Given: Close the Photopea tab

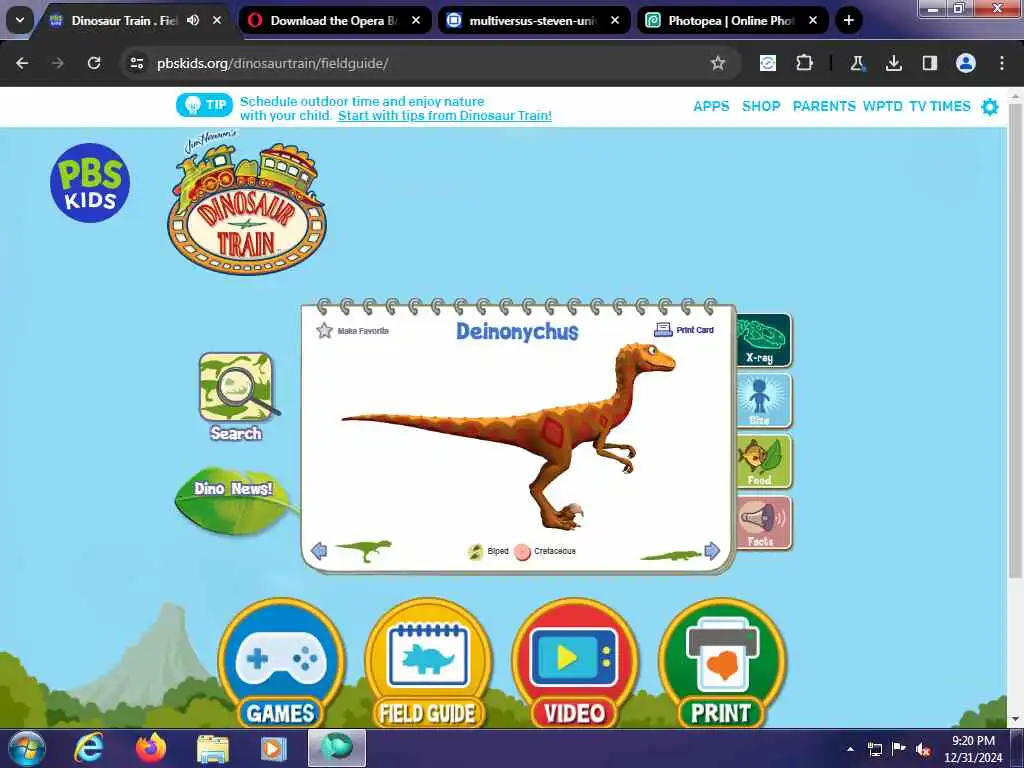Looking at the screenshot, I should pos(813,20).
